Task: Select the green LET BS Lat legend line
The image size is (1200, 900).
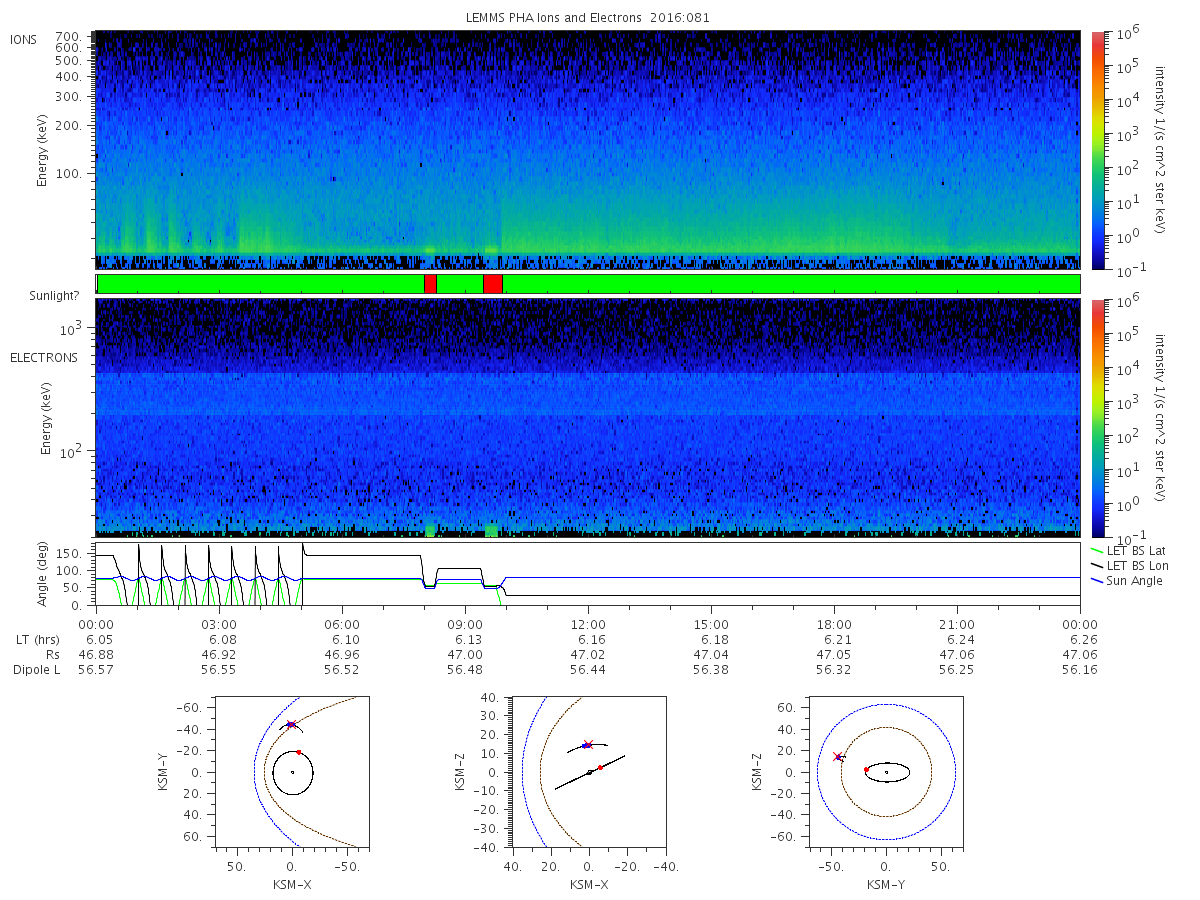Action: coord(1101,552)
